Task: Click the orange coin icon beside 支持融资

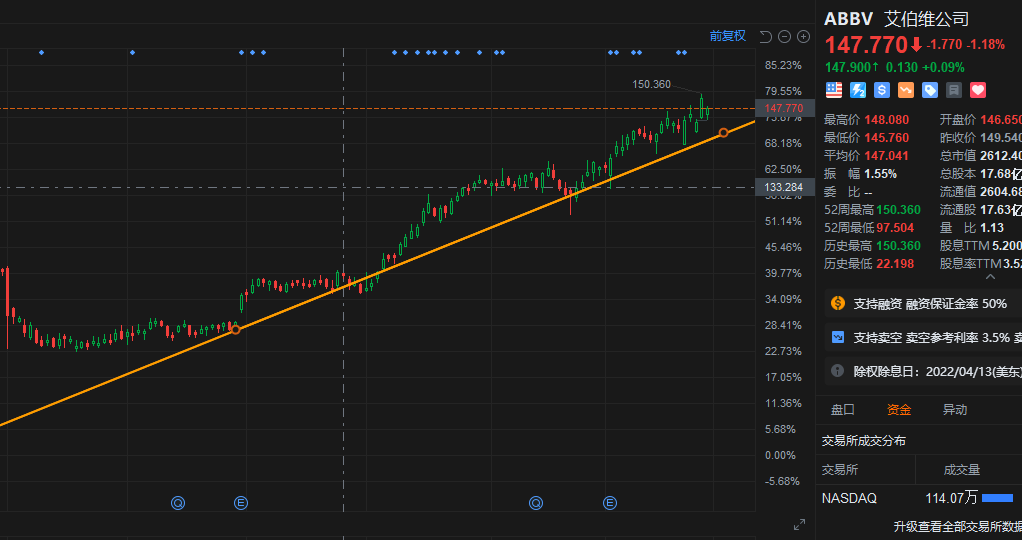Action: point(838,303)
